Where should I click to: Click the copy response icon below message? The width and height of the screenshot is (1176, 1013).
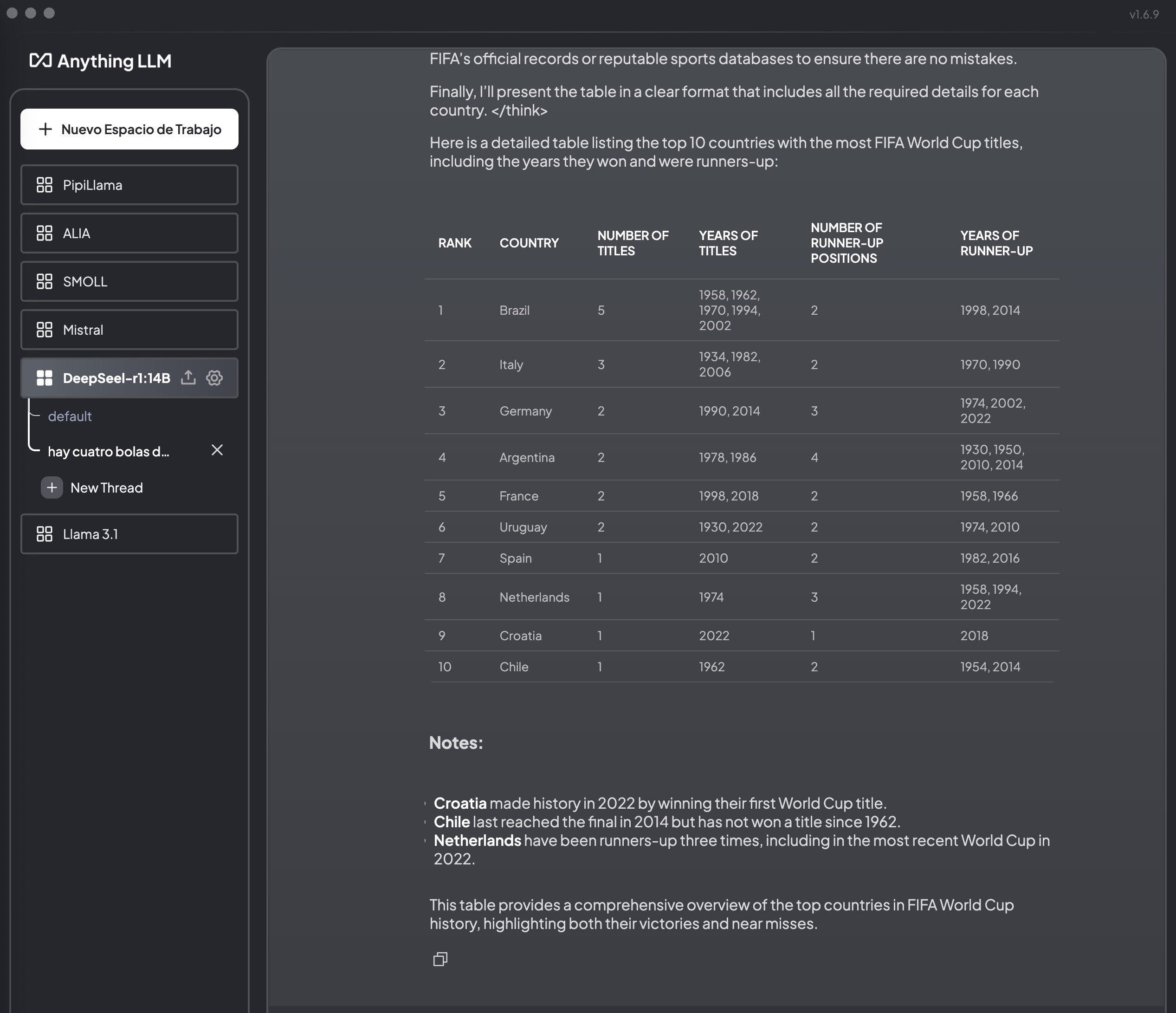(x=440, y=959)
